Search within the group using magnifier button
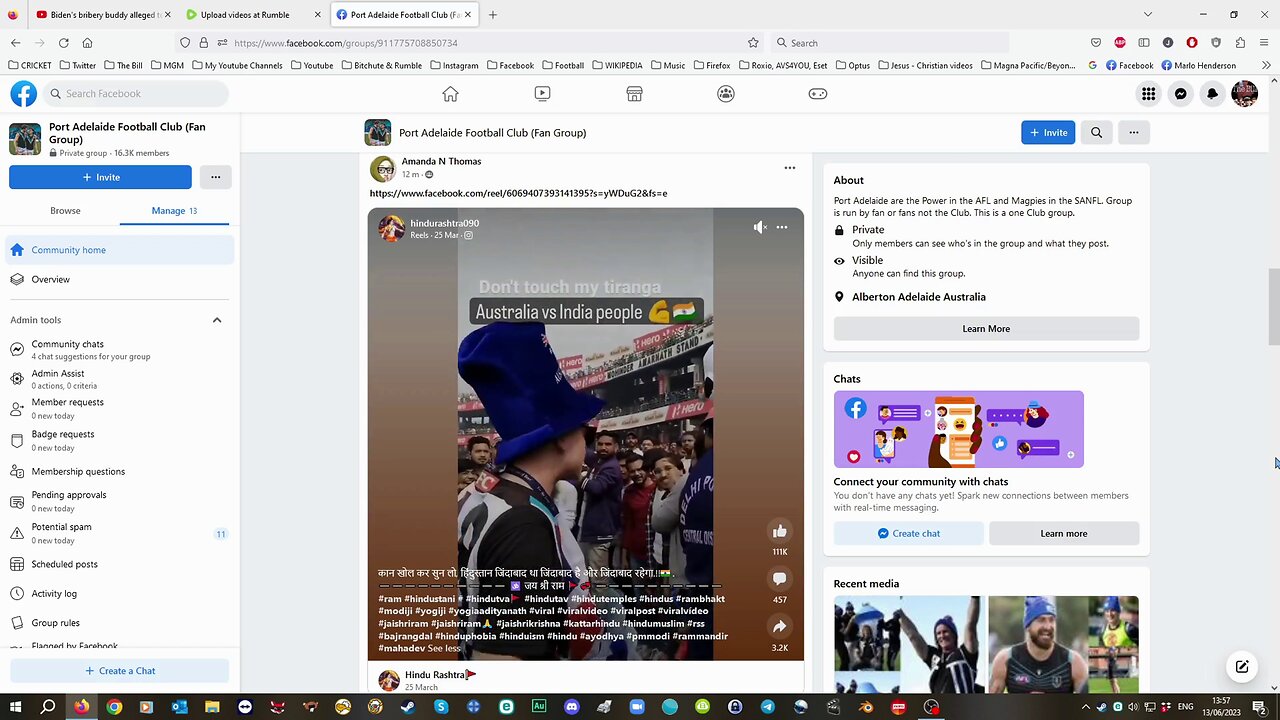This screenshot has height=720, width=1280. tap(1096, 132)
